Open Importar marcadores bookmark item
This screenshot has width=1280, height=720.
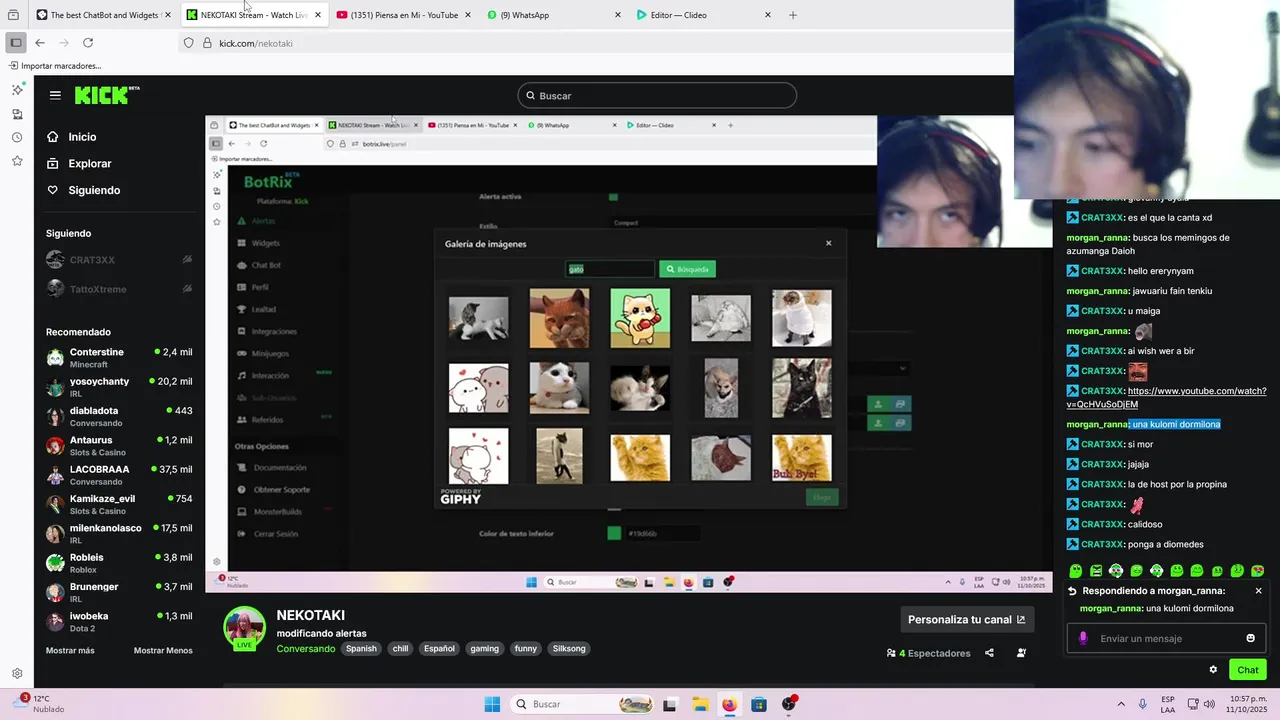(x=55, y=66)
